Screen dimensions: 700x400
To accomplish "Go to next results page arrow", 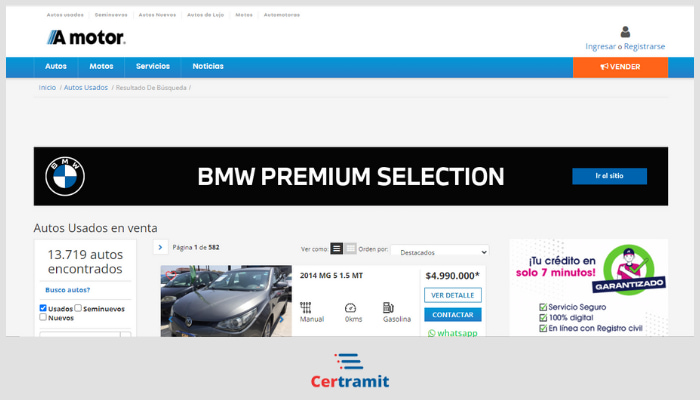I will pos(160,247).
